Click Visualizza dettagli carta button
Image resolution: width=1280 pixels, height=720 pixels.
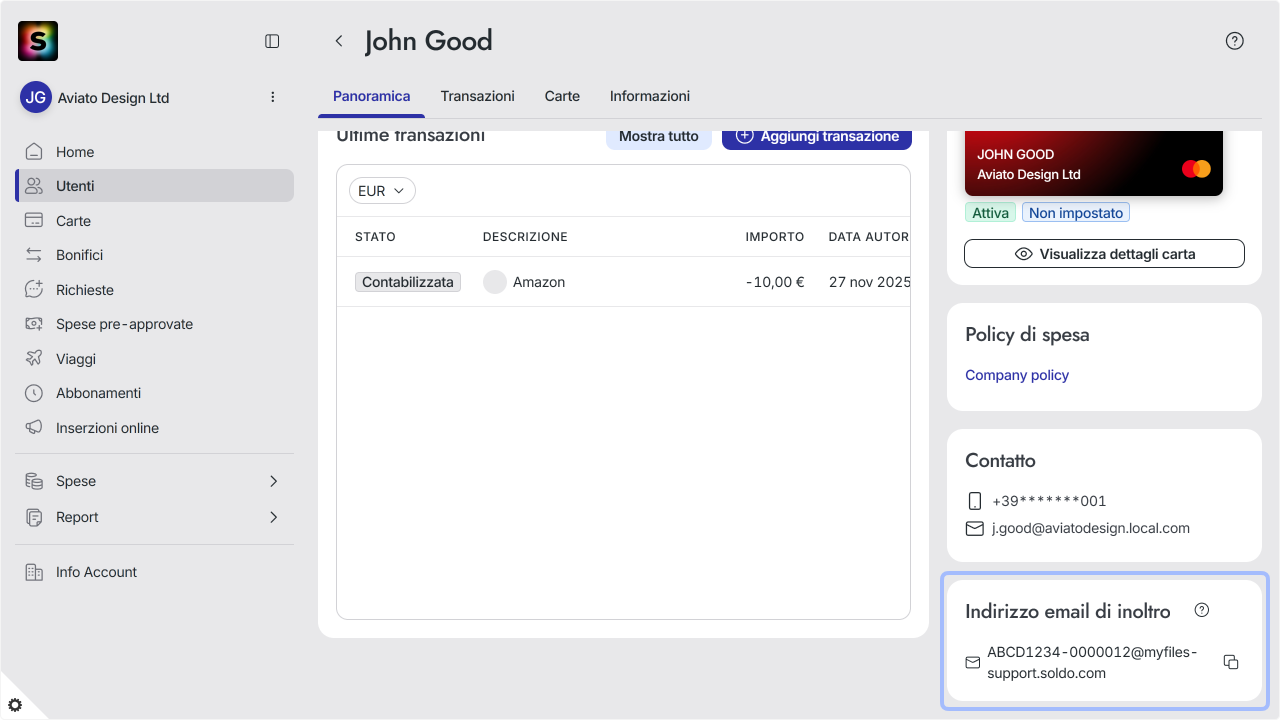click(1104, 254)
